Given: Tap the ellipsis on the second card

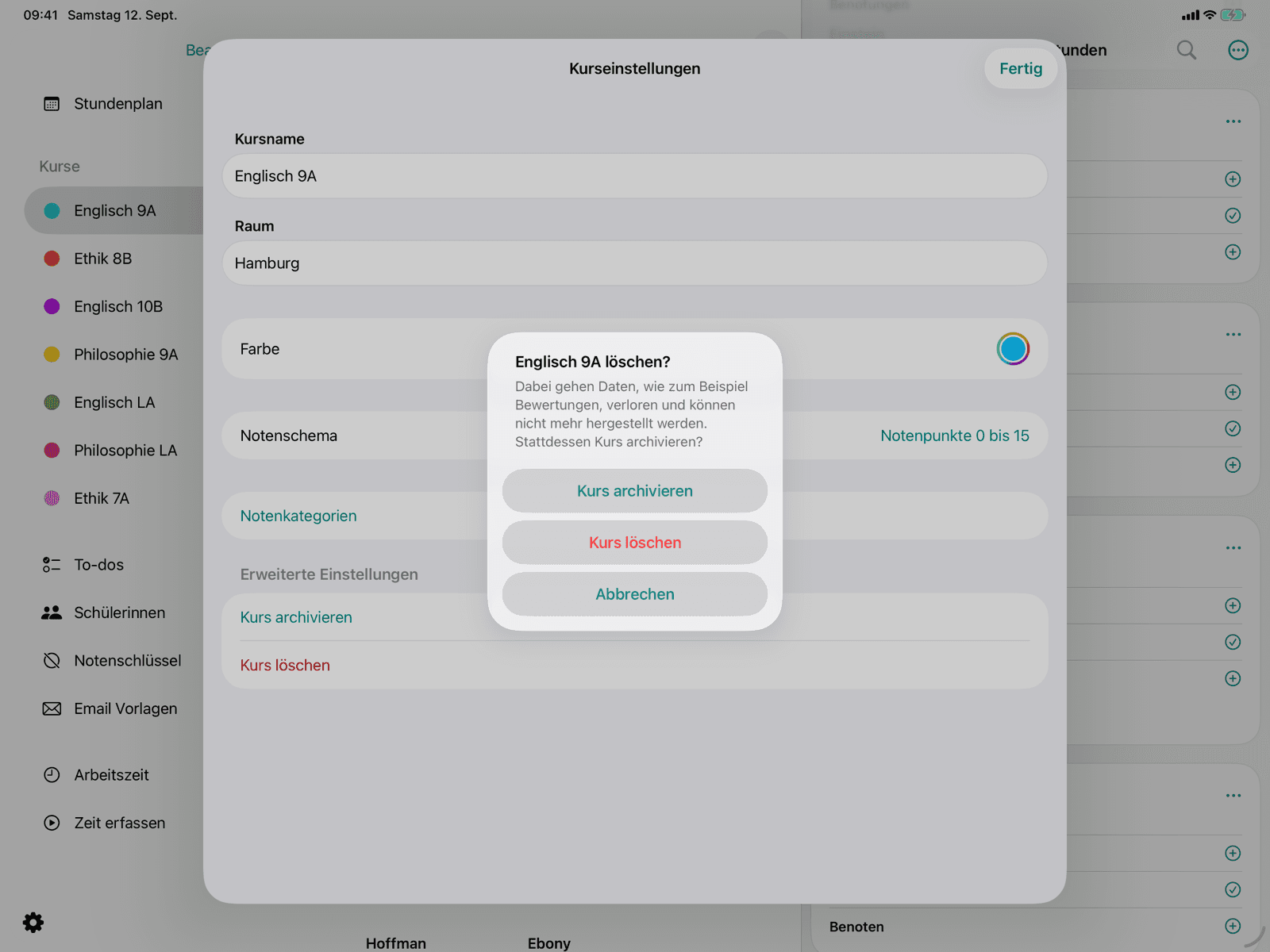Looking at the screenshot, I should point(1233,334).
